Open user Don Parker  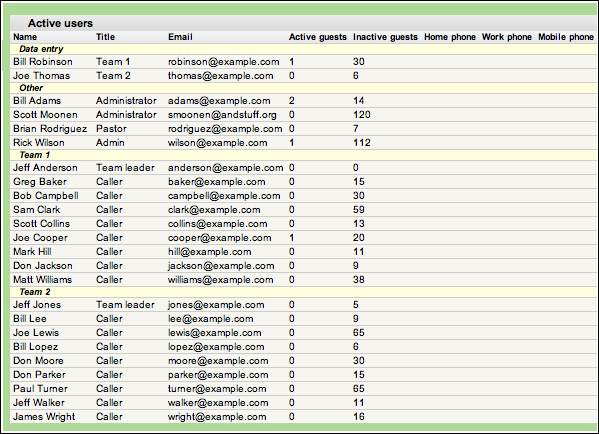pyautogui.click(x=39, y=375)
